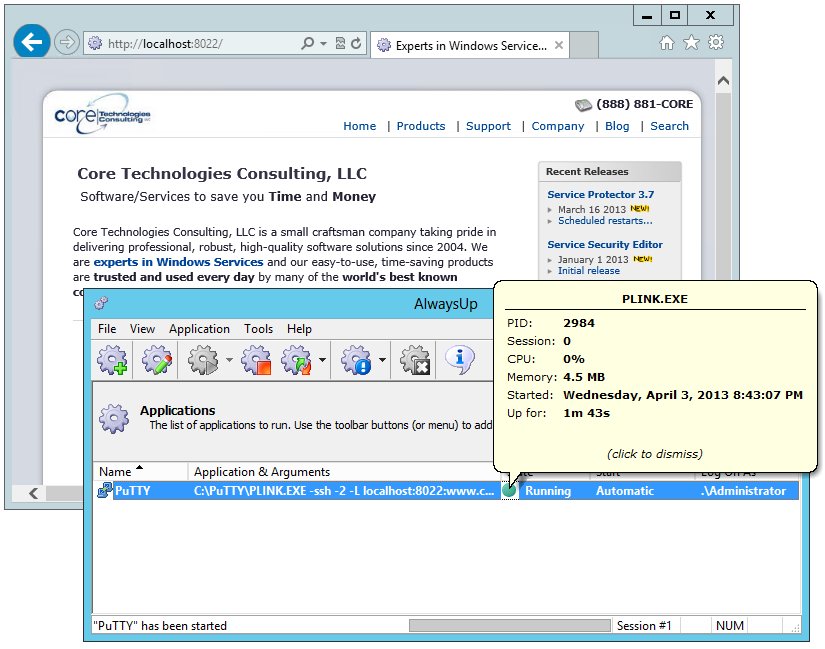825x649 pixels.
Task: Click the experts in Windows Services link
Action: [178, 262]
